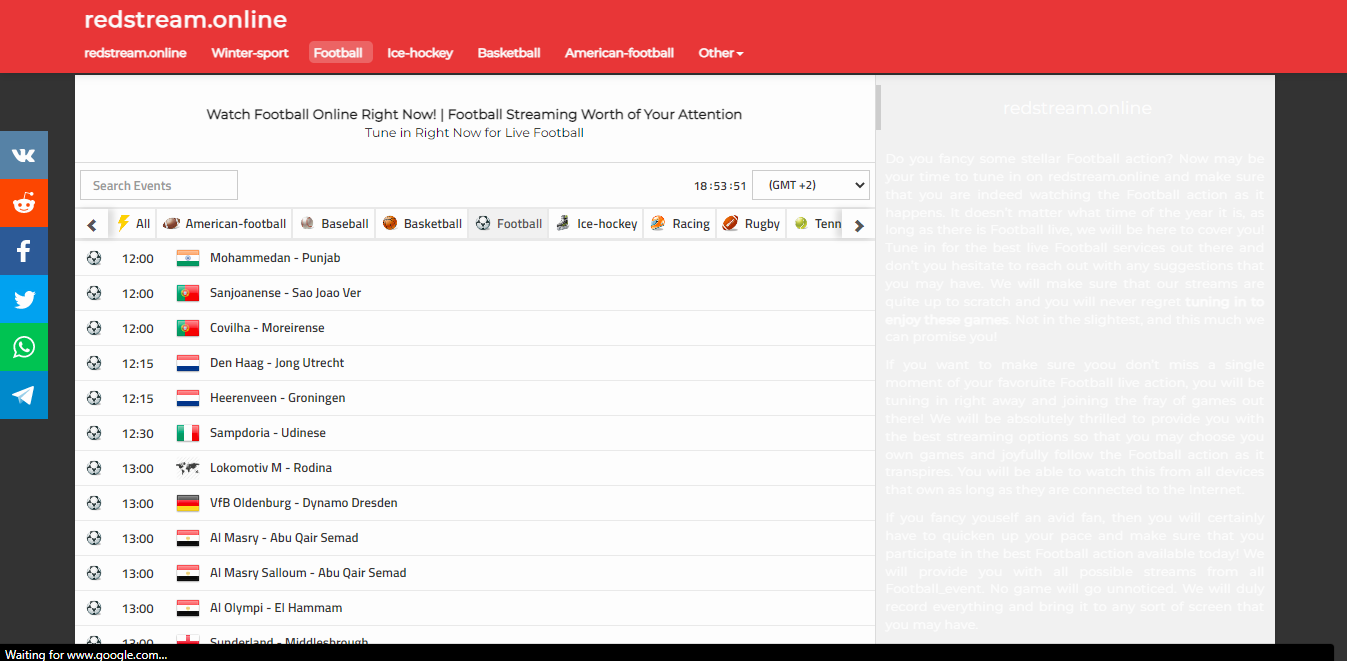
Task: Click soccer ball icon on Covilha row
Action: 94,328
